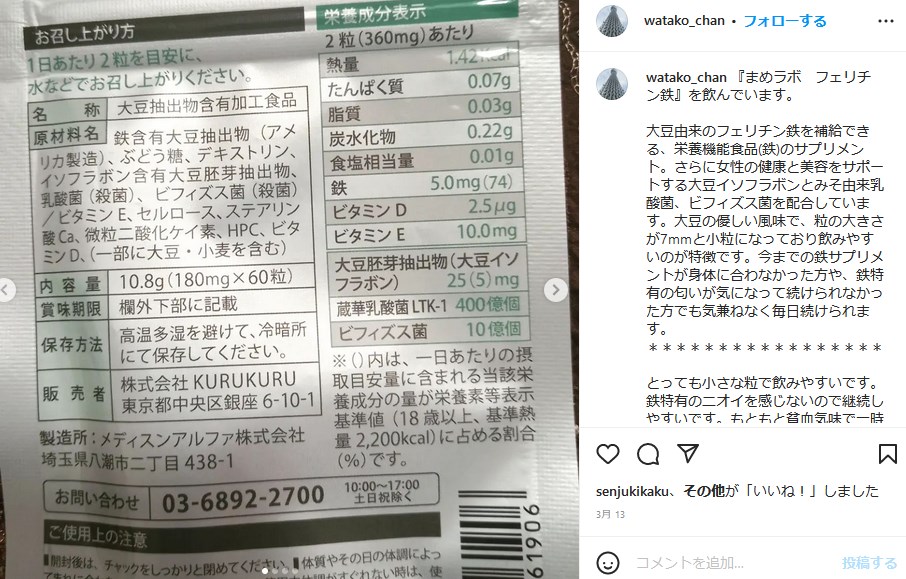906x579 pixels.
Task: Open the emoji picker smiley icon
Action: click(x=607, y=562)
